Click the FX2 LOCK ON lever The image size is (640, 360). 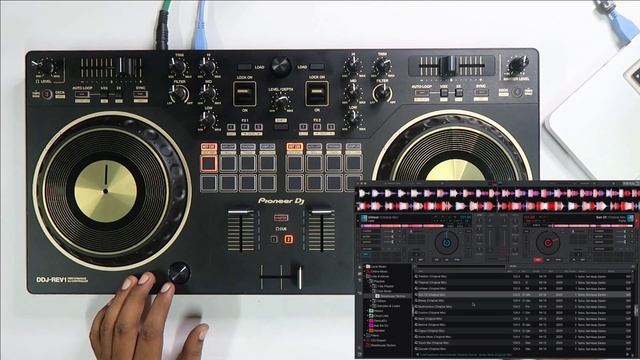tap(317, 93)
